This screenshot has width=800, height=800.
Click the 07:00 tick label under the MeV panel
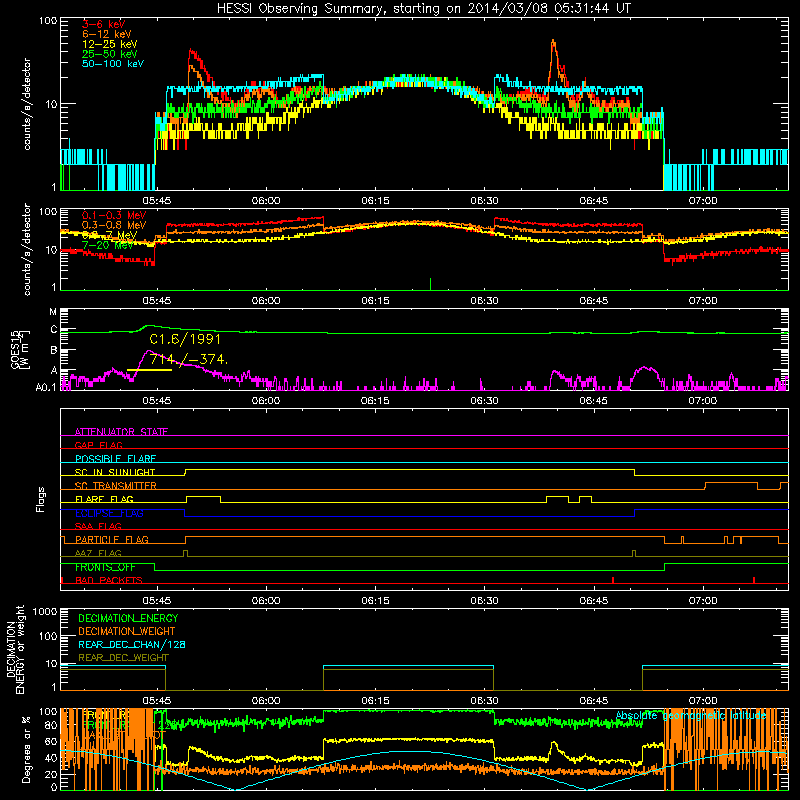(703, 301)
